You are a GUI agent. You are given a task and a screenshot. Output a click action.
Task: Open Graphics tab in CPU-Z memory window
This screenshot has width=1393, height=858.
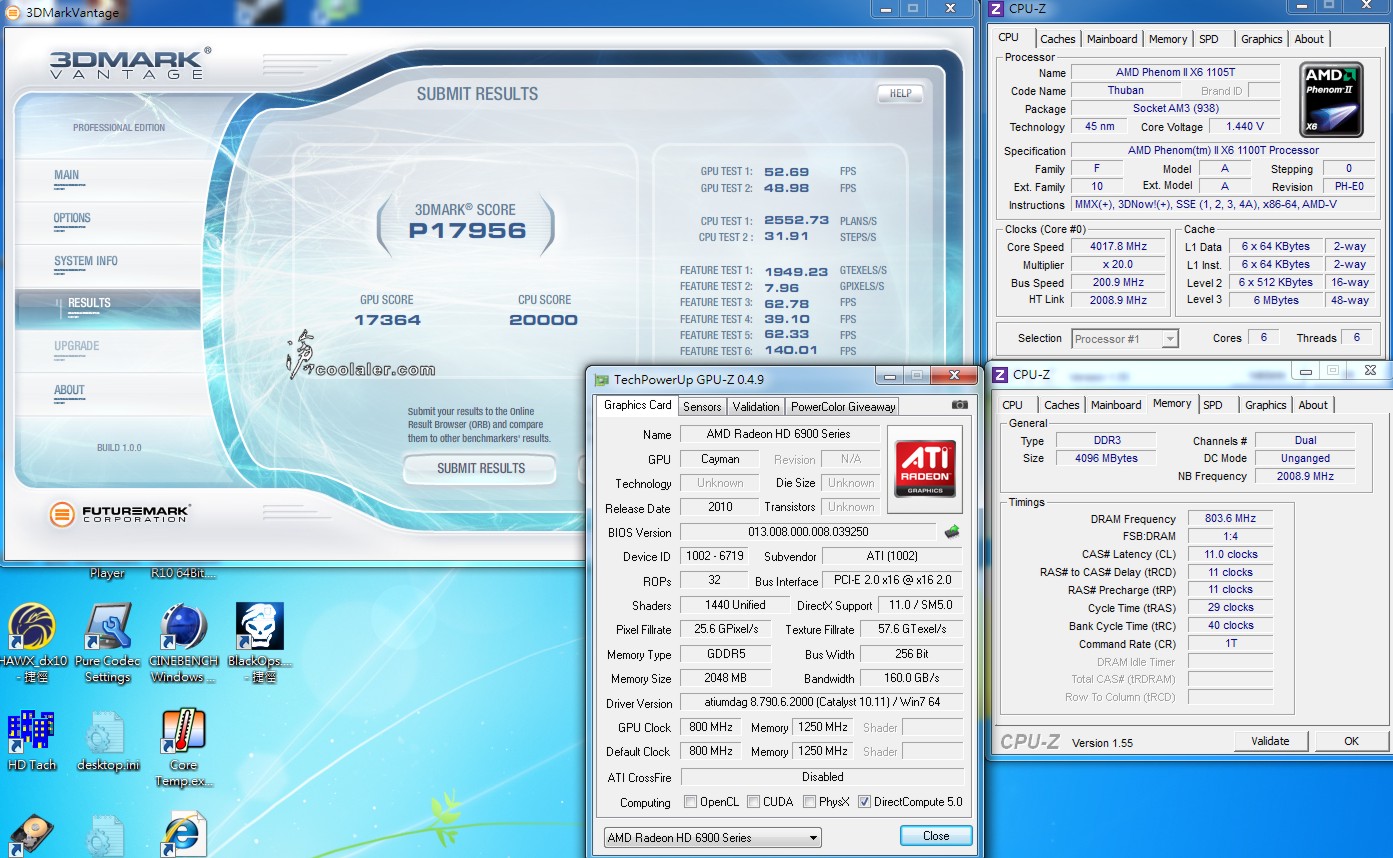1265,405
